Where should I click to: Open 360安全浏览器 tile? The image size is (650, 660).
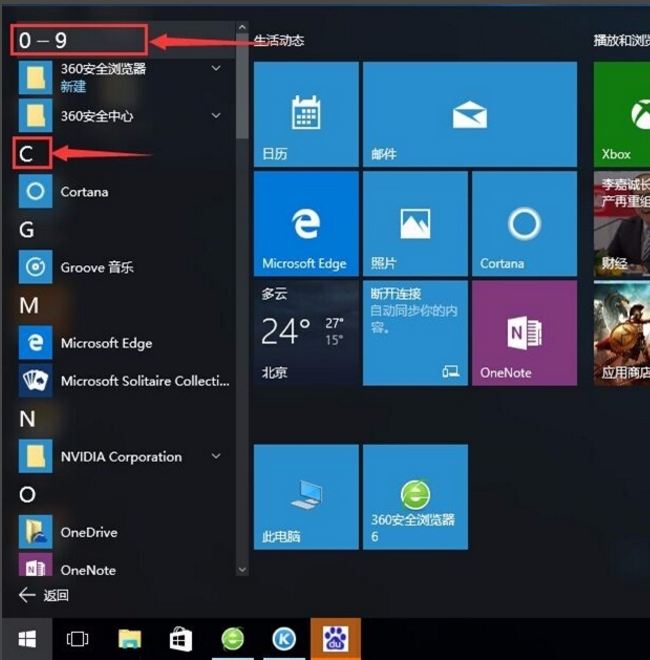point(414,497)
